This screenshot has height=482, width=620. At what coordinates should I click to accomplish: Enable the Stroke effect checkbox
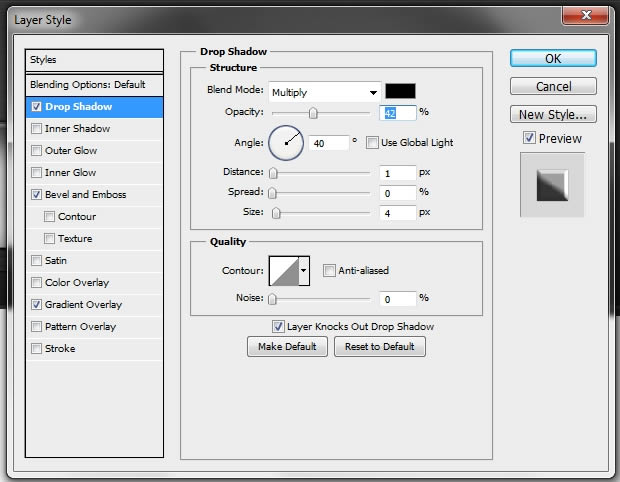[36, 348]
